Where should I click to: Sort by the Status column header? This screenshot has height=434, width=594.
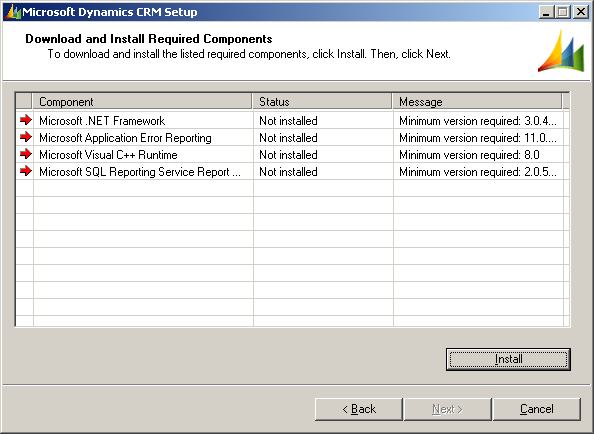pos(322,101)
